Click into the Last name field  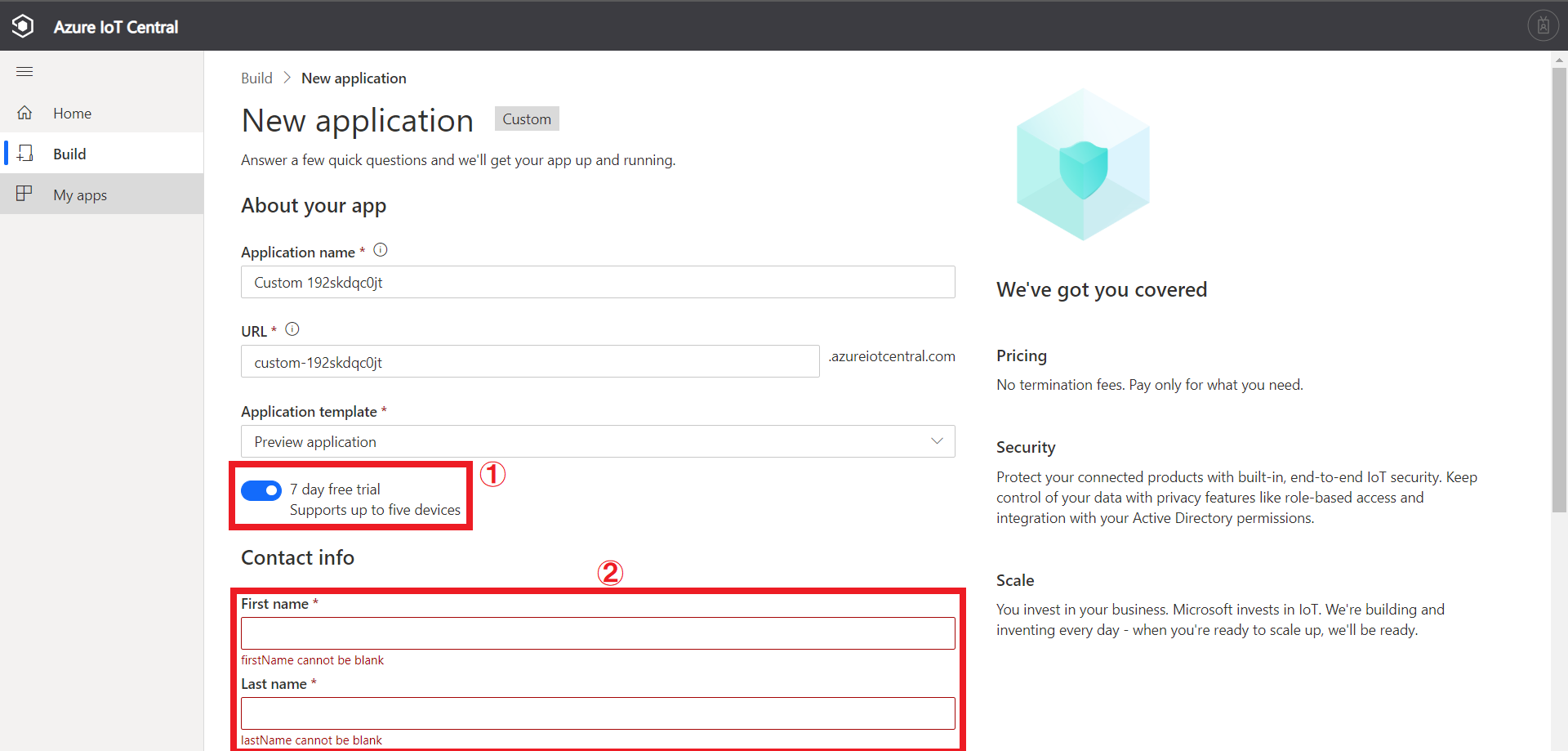pos(598,713)
